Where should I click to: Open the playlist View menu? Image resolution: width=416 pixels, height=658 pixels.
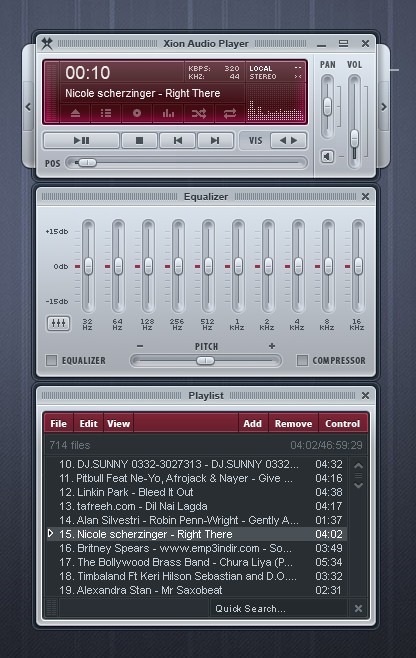tap(118, 423)
